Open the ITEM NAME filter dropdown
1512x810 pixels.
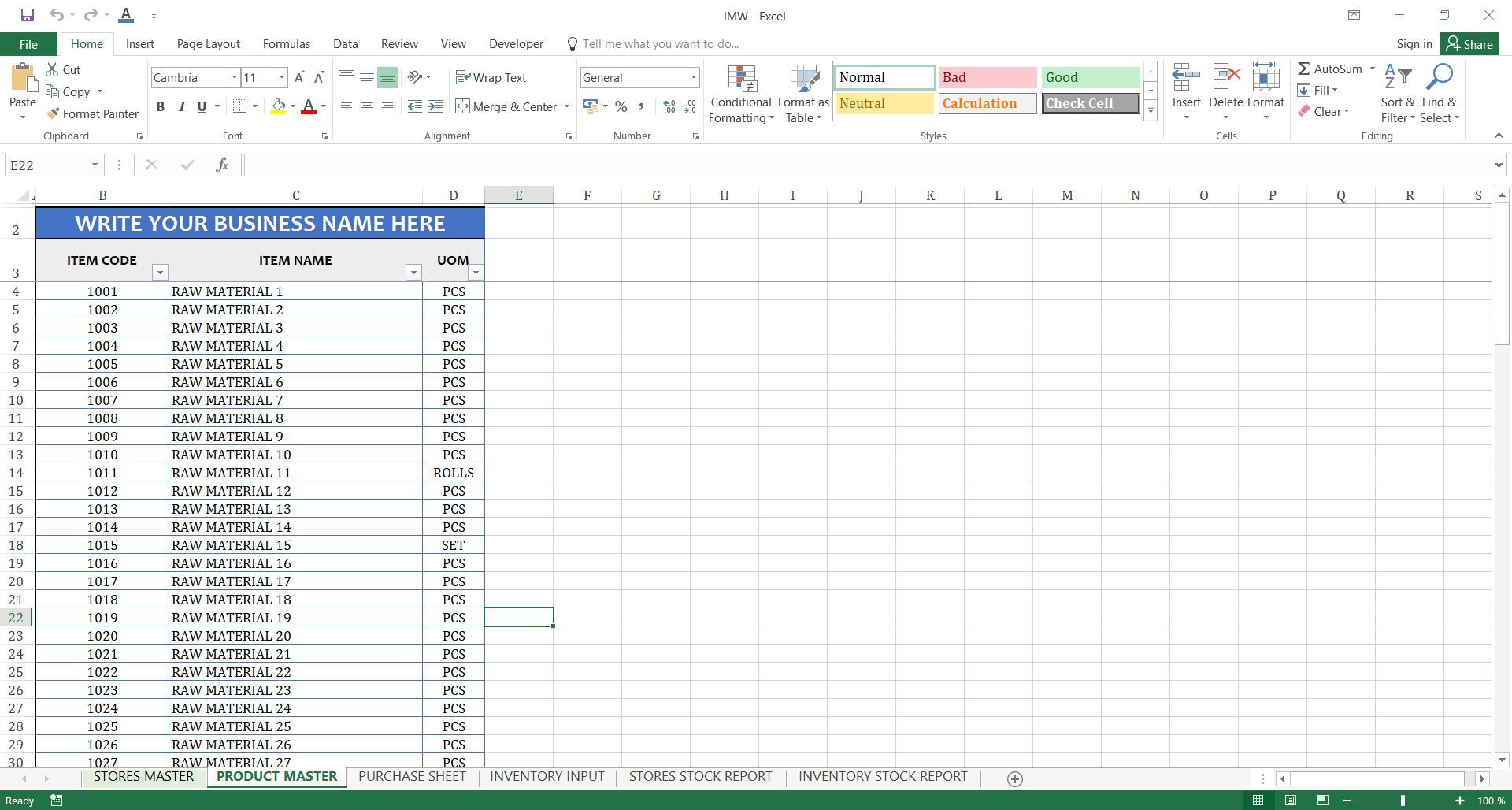click(x=413, y=272)
